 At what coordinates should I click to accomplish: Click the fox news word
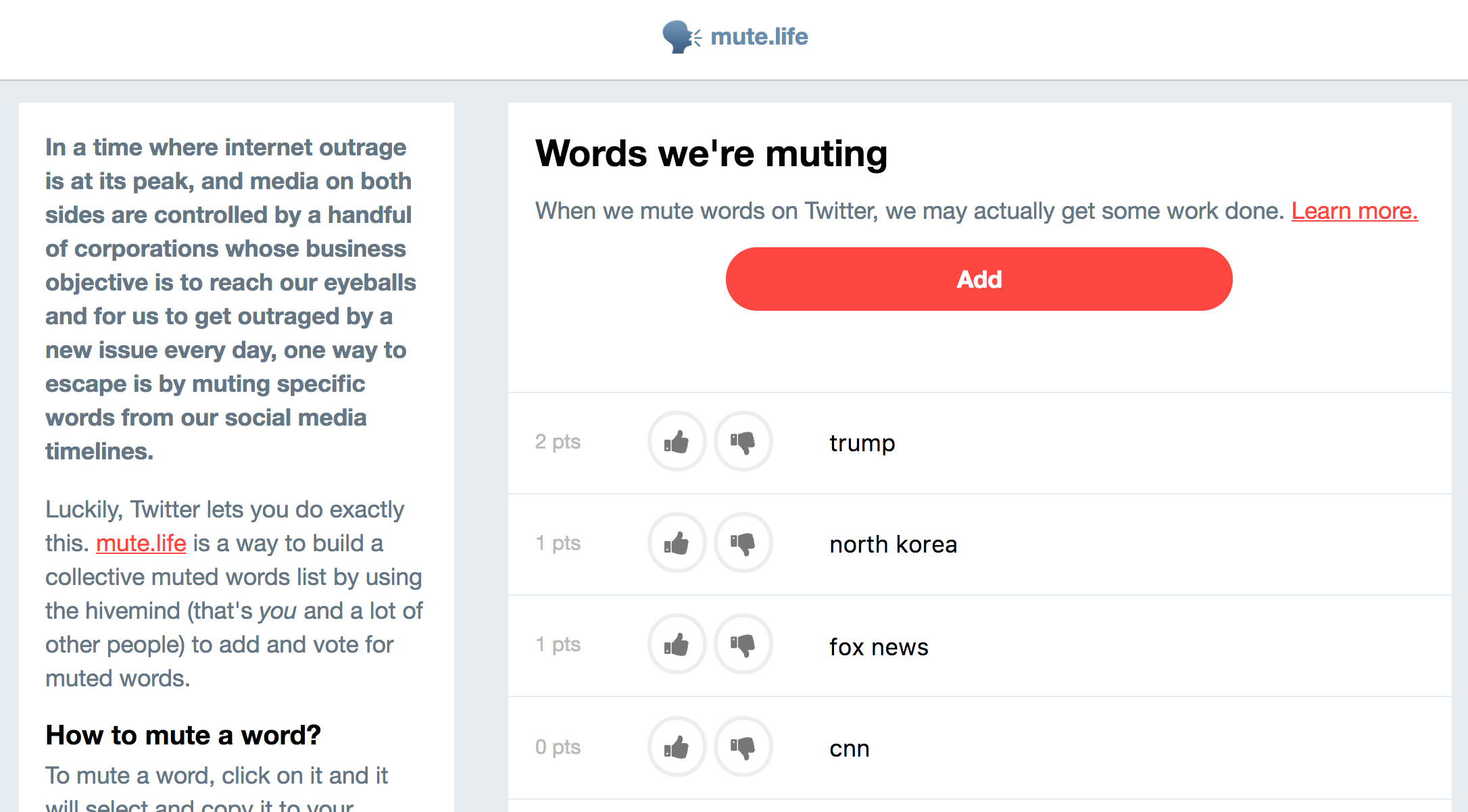(879, 647)
